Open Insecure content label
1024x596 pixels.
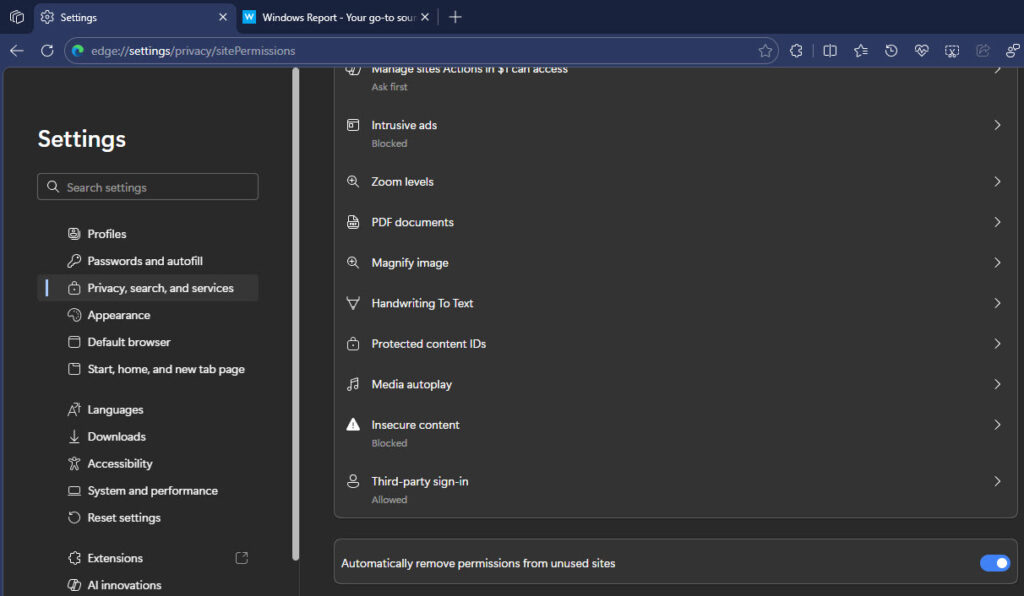[415, 424]
